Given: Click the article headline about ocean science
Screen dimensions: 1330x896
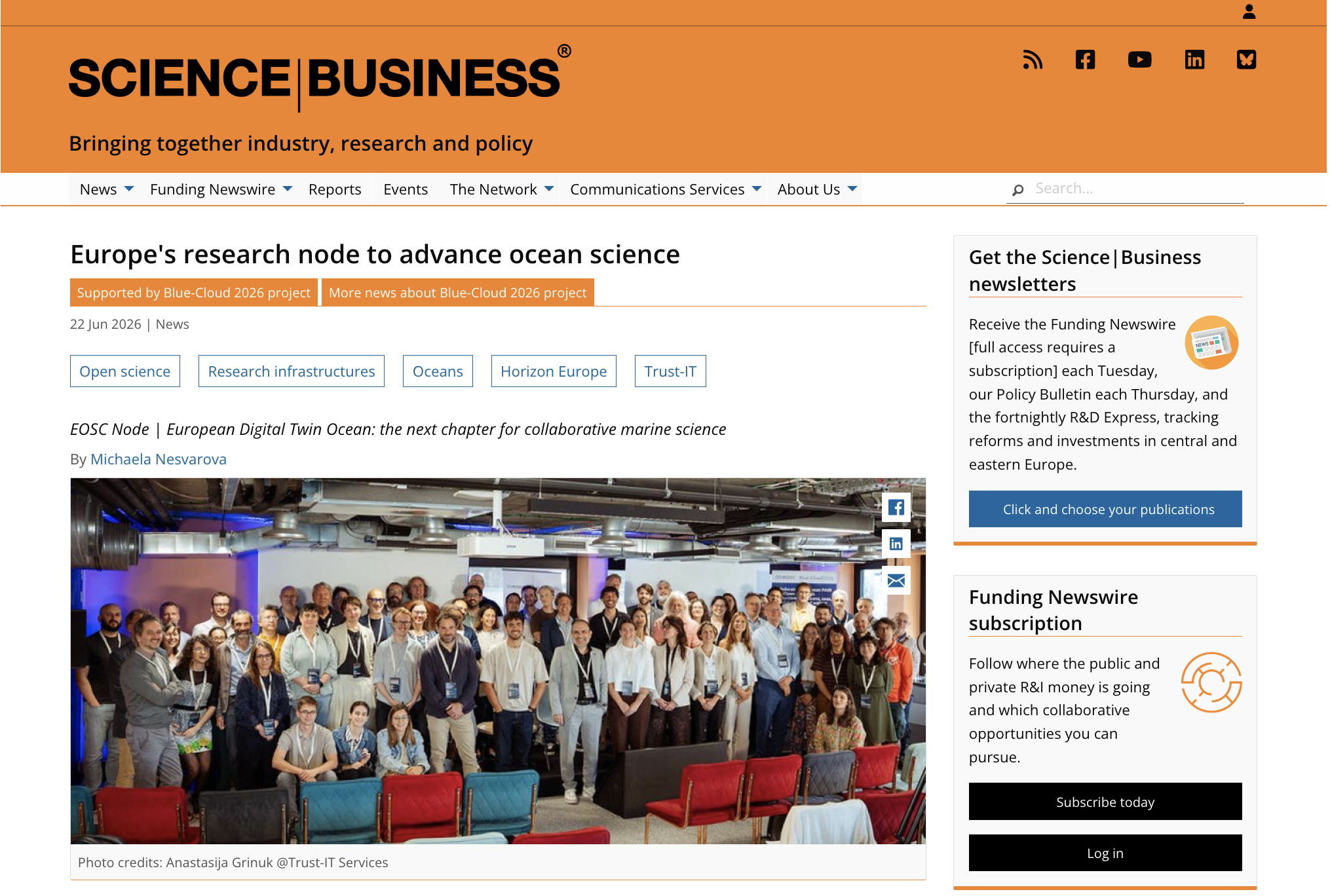Looking at the screenshot, I should [375, 254].
